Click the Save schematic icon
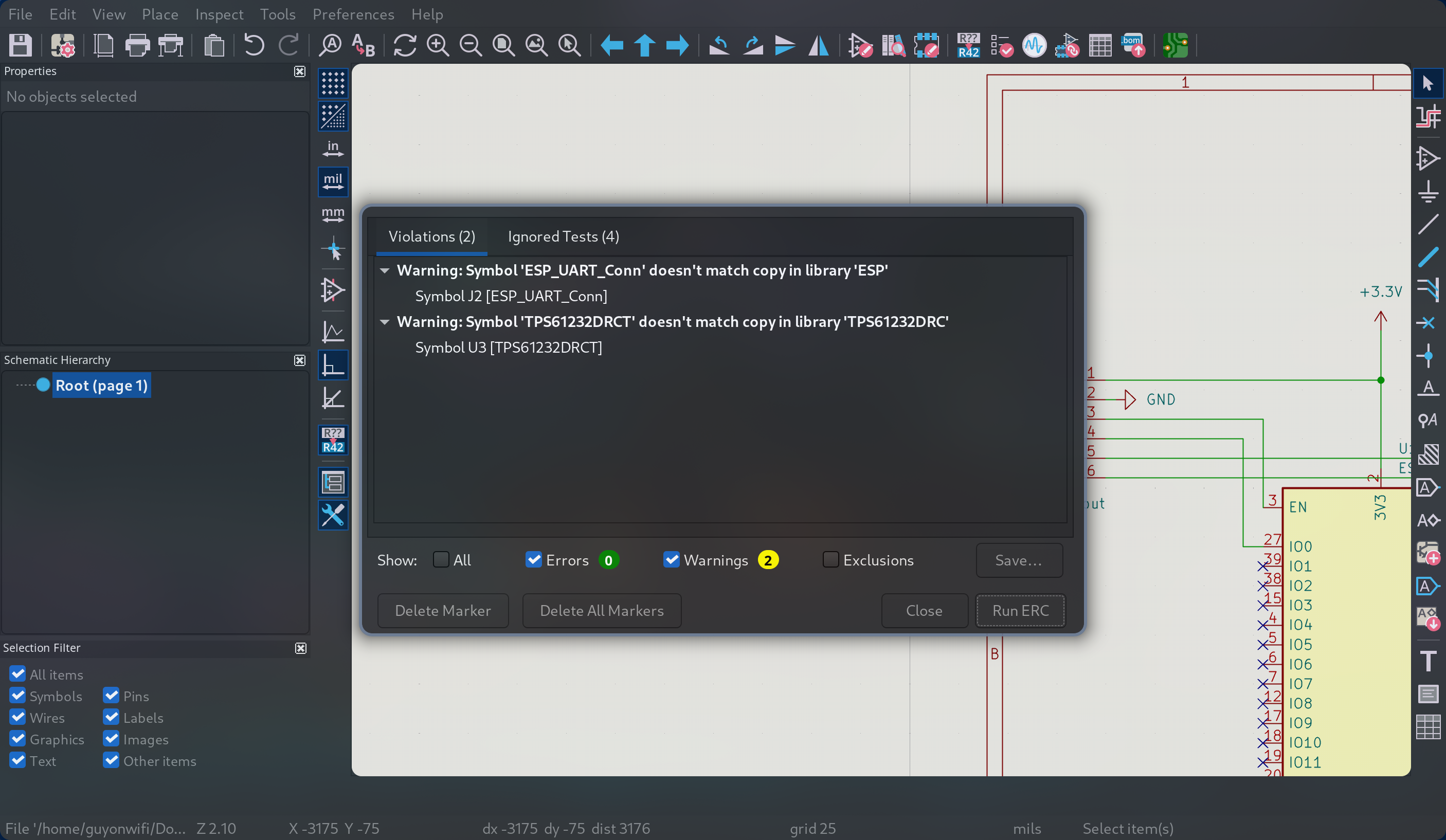The image size is (1446, 840). (x=21, y=45)
